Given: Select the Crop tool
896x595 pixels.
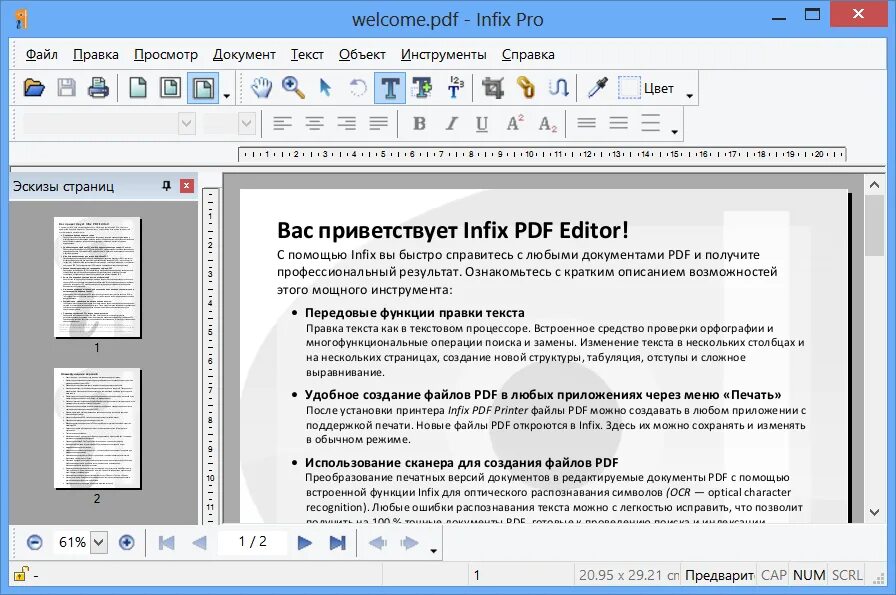Looking at the screenshot, I should [493, 88].
